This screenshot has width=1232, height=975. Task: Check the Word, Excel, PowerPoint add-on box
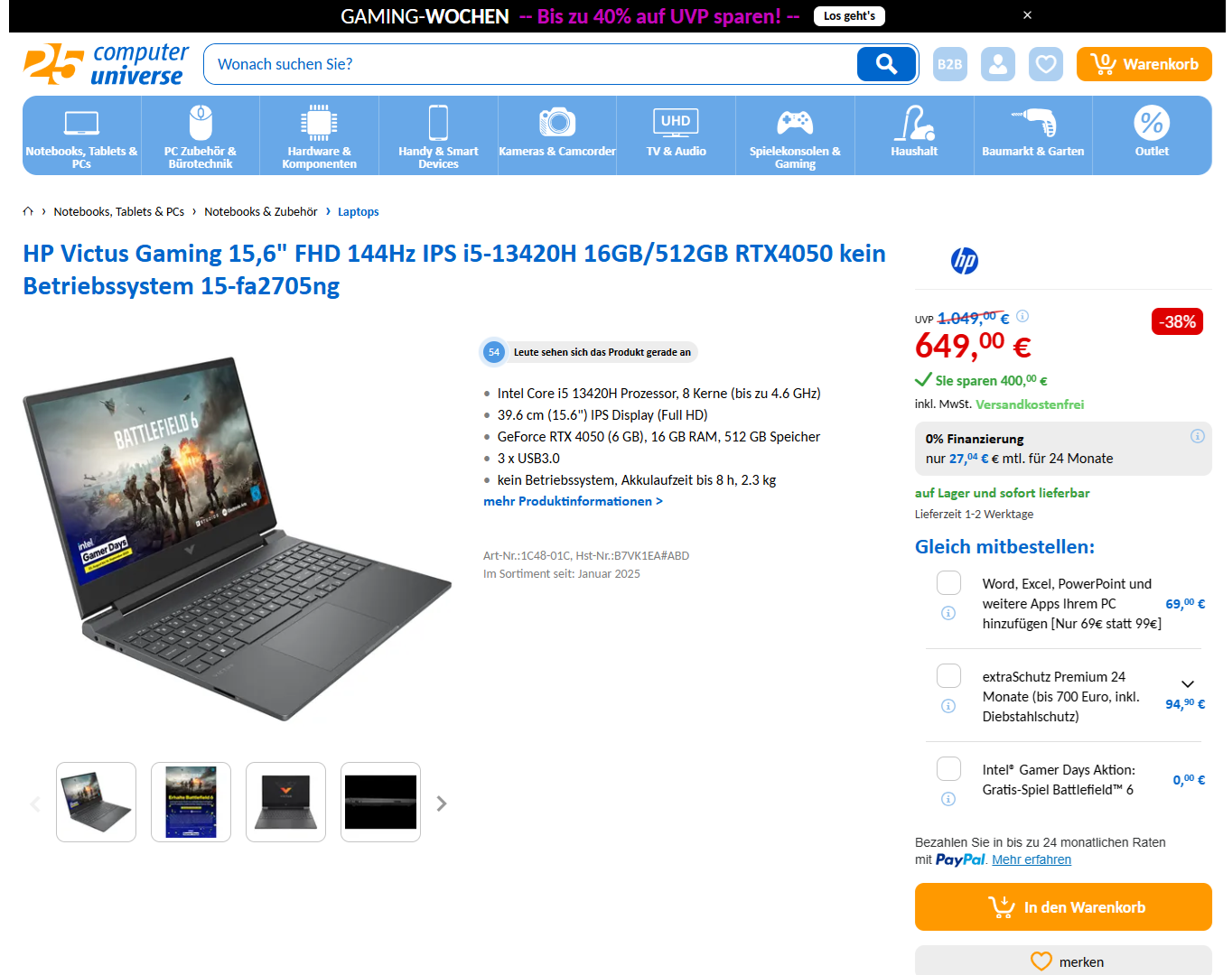click(x=948, y=582)
